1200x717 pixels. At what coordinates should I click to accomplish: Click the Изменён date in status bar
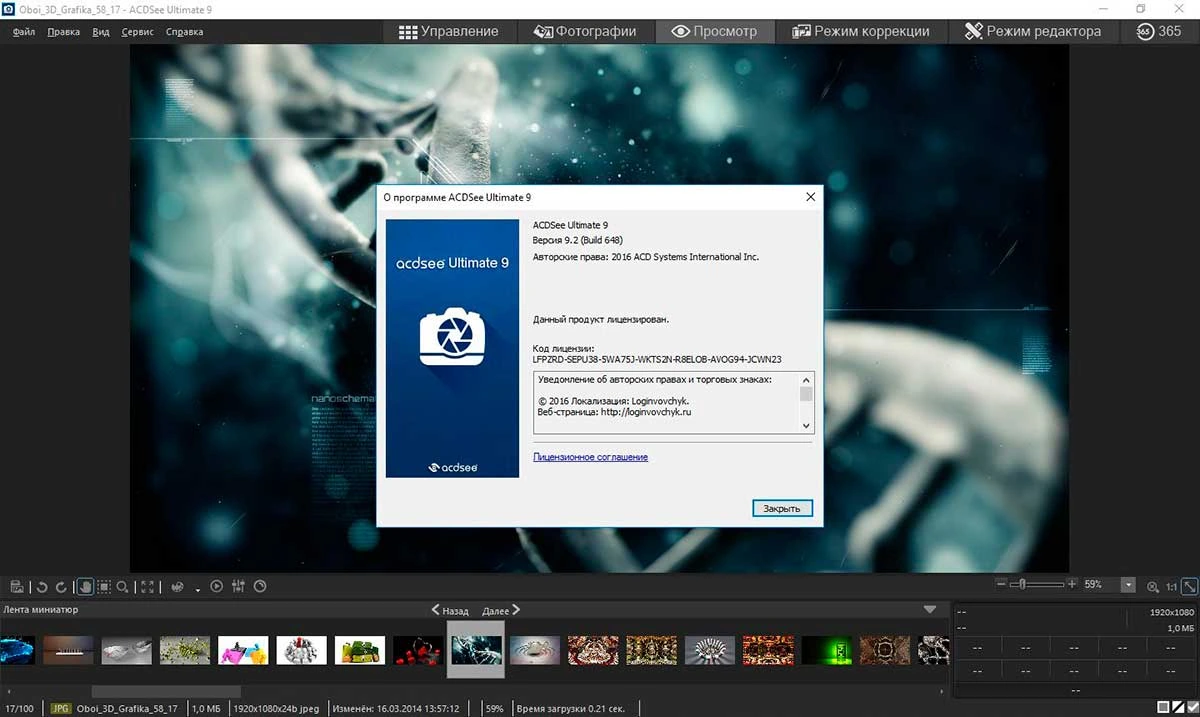[396, 708]
